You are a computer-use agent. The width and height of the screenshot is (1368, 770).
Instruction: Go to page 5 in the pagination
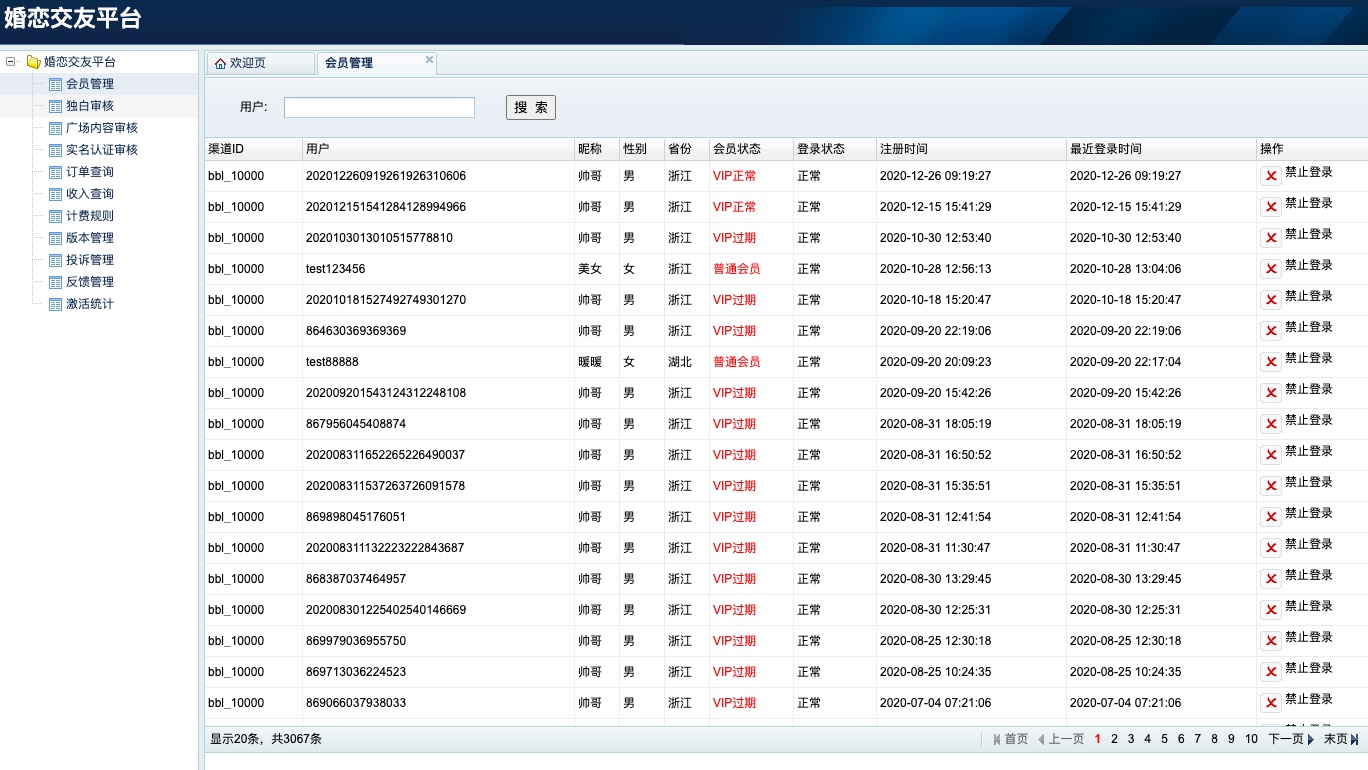coord(1164,739)
